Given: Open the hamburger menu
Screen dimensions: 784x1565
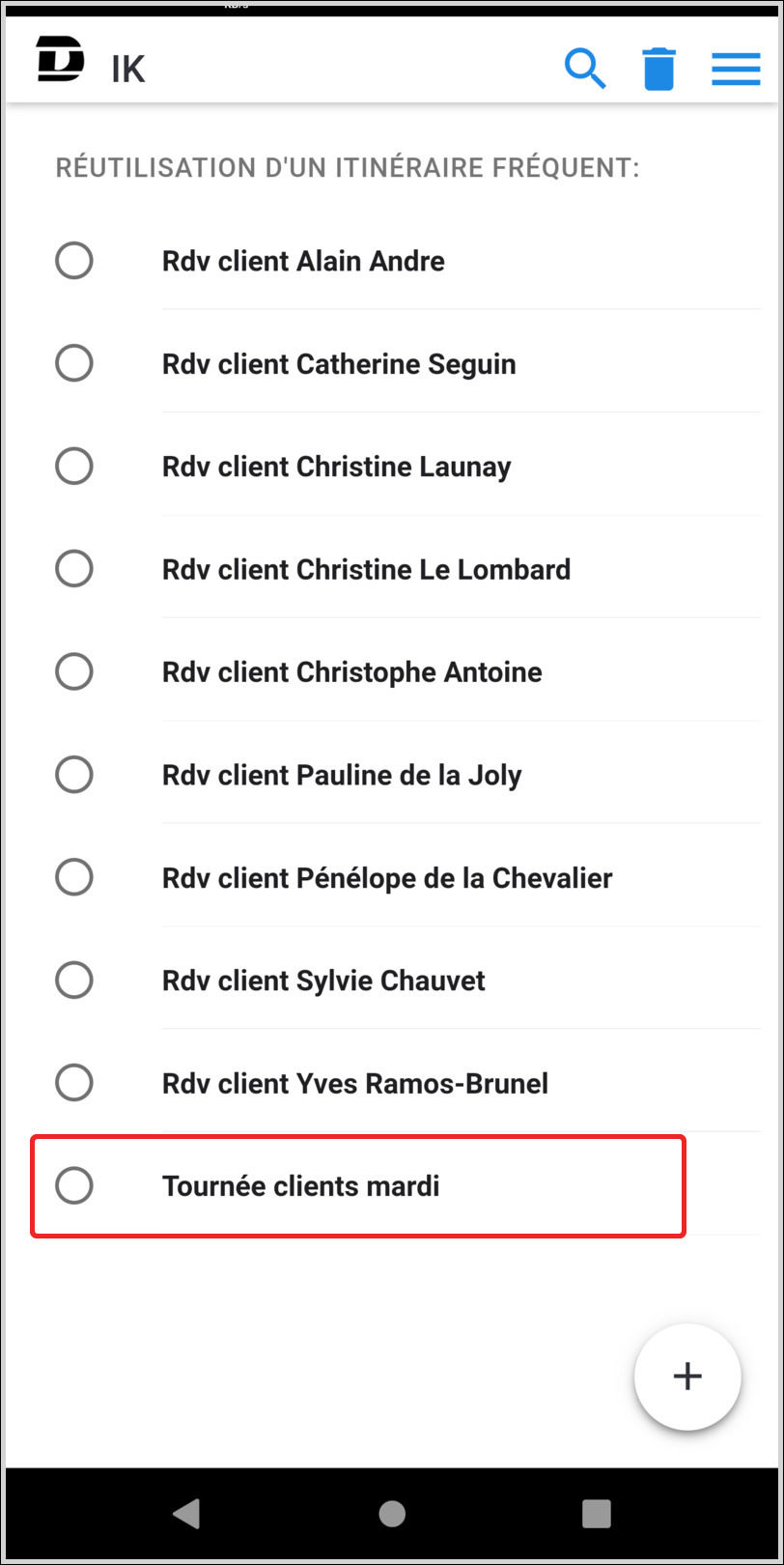Looking at the screenshot, I should coord(736,70).
